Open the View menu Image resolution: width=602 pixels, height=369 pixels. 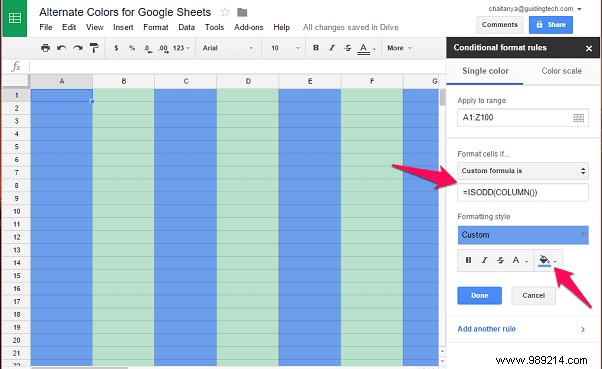pyautogui.click(x=94, y=27)
